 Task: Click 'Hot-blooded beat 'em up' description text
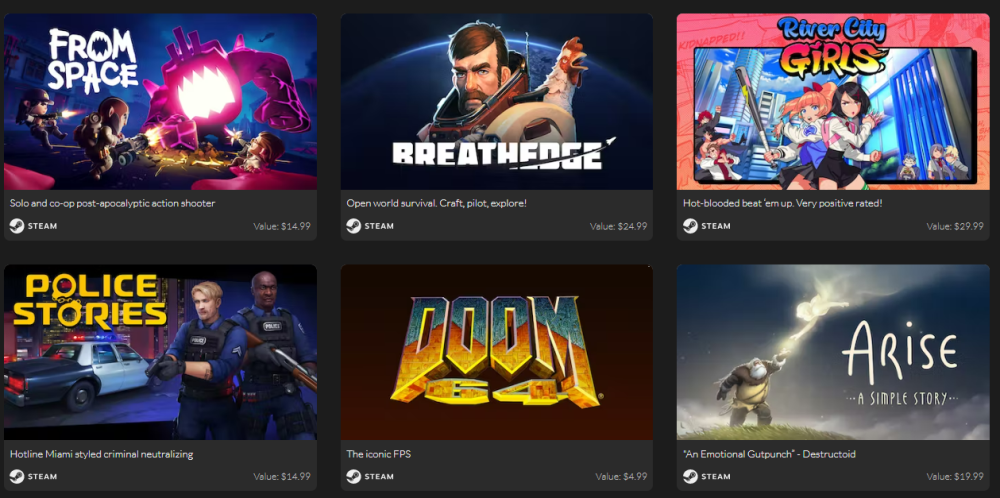coord(783,203)
